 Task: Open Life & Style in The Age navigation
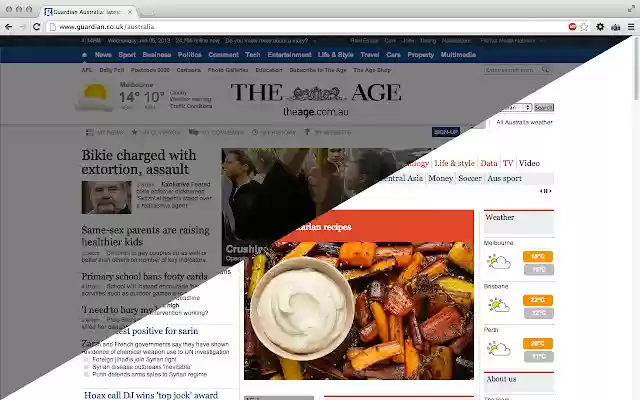click(336, 55)
